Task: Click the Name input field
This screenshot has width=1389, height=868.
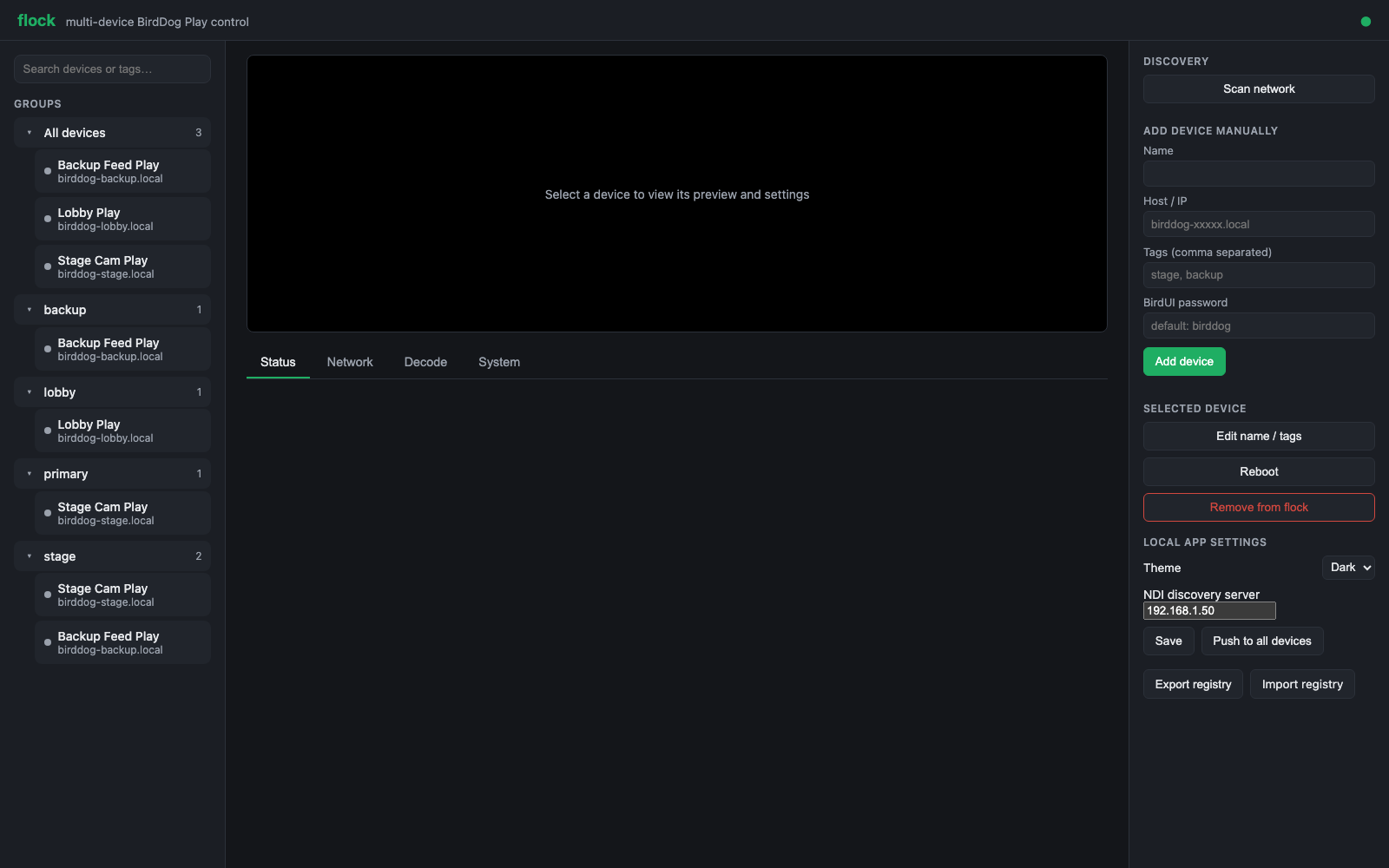Action: pos(1259,174)
